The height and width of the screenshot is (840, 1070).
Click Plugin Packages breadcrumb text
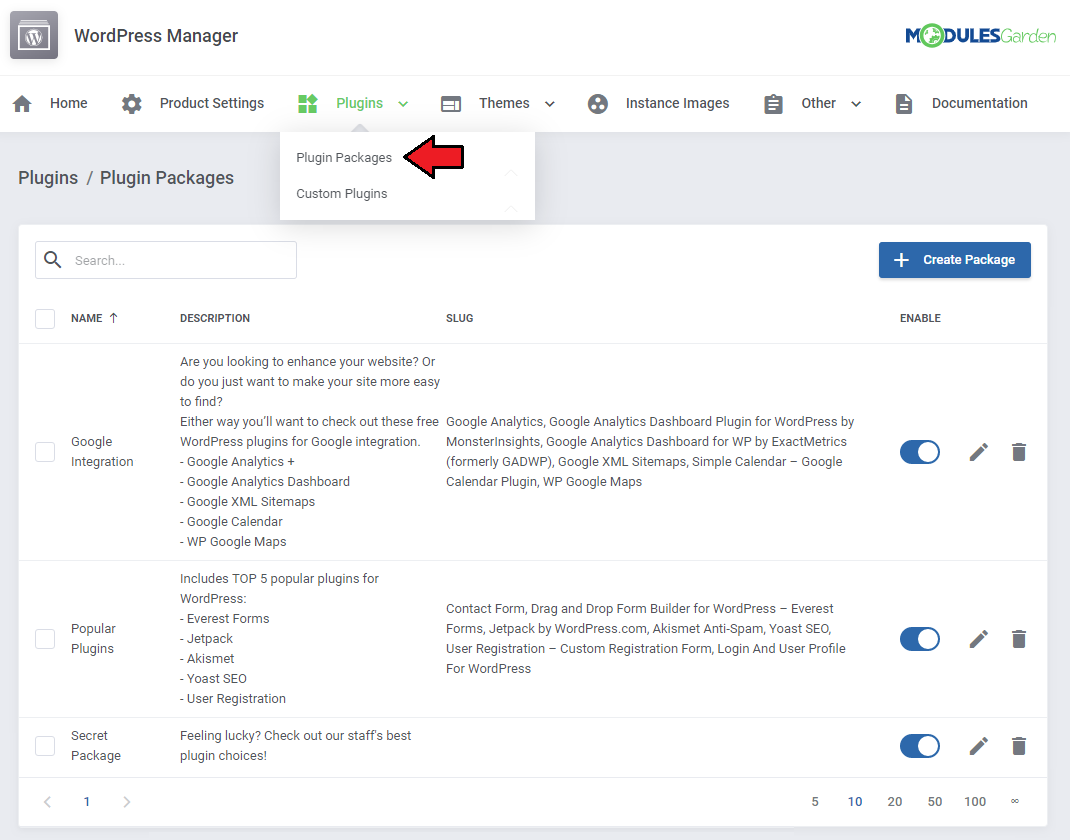(167, 178)
